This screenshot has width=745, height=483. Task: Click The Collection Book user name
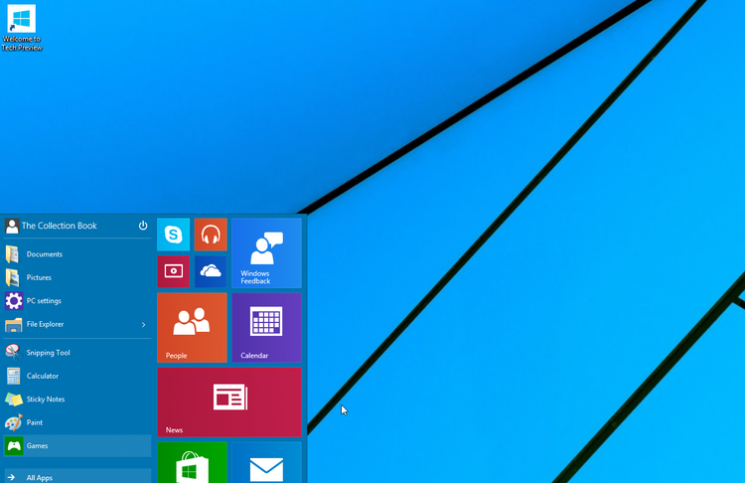[59, 226]
